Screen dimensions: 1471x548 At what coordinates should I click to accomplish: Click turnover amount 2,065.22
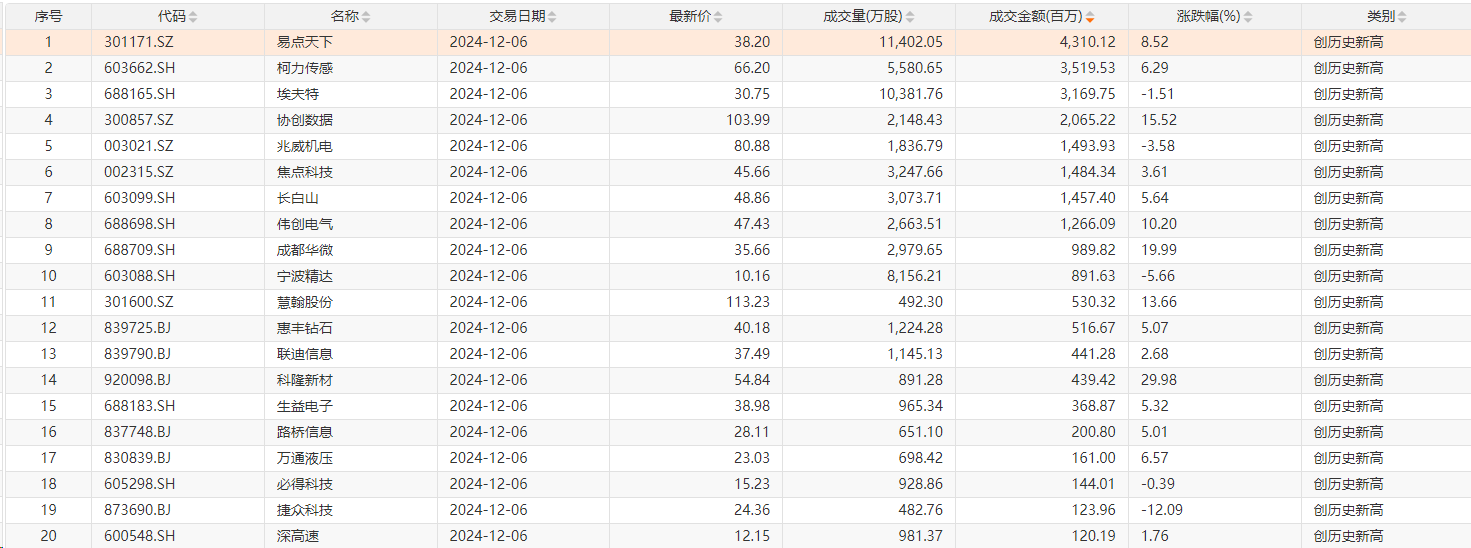(1087, 120)
